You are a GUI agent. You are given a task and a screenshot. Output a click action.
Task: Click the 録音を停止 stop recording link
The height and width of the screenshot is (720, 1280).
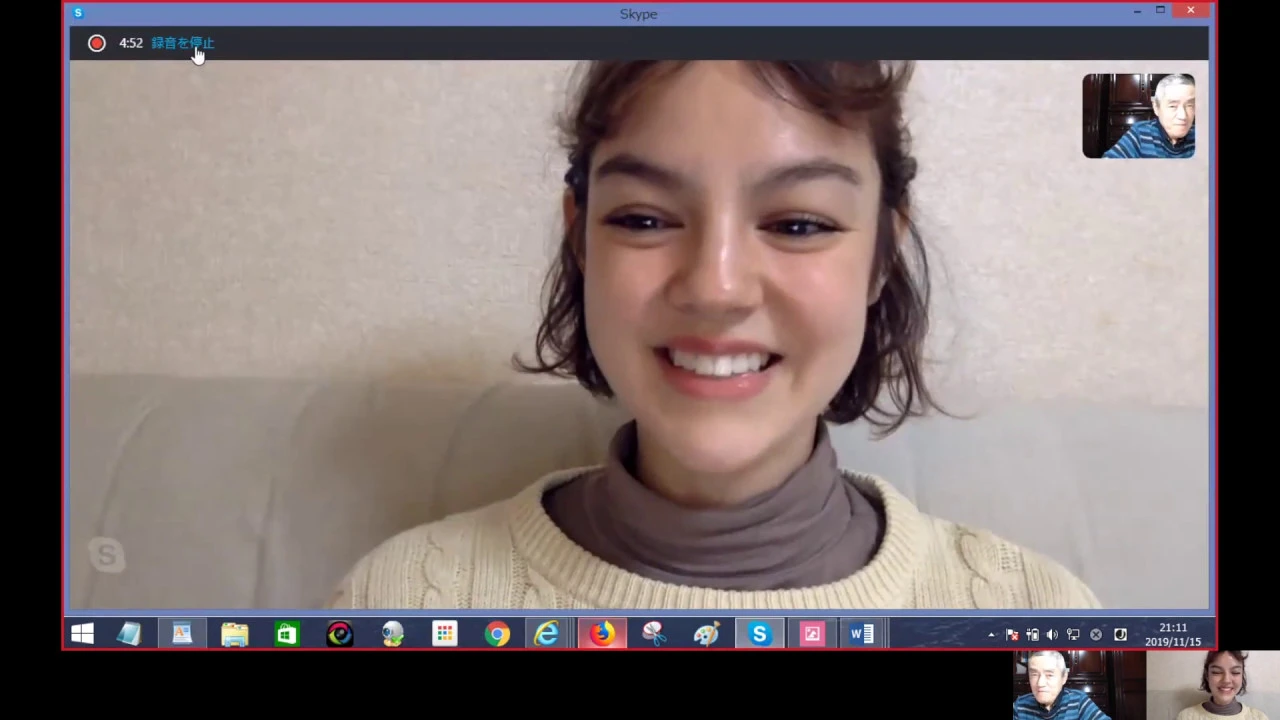(x=183, y=43)
